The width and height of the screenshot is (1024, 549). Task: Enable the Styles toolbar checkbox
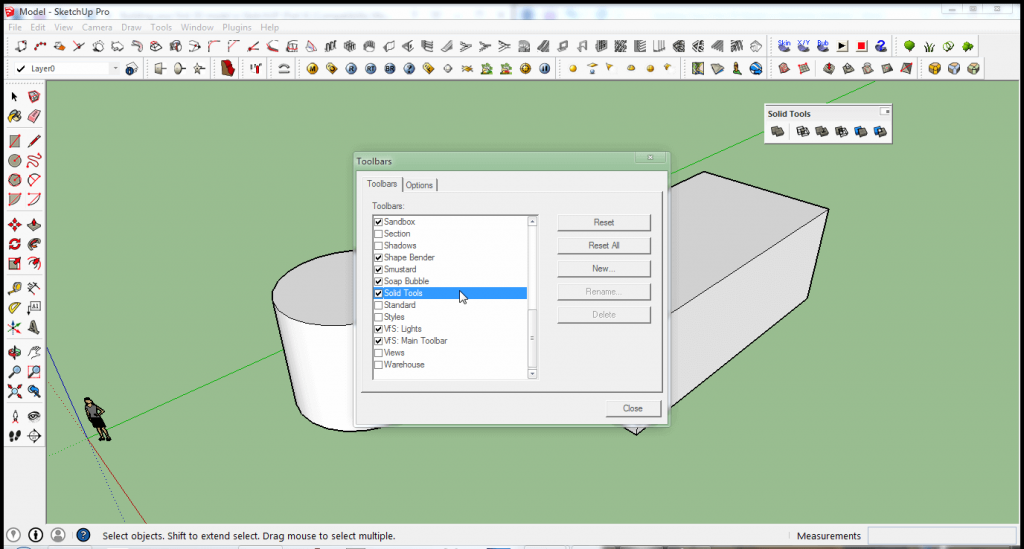pyautogui.click(x=378, y=317)
